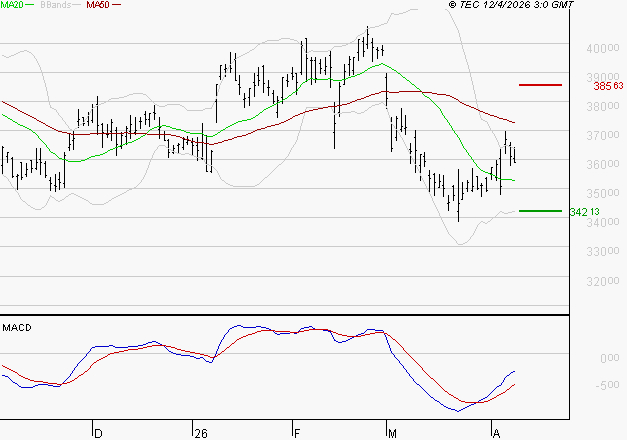The image size is (627, 440).
Task: Click the red resistance level line
Action: [x=540, y=85]
